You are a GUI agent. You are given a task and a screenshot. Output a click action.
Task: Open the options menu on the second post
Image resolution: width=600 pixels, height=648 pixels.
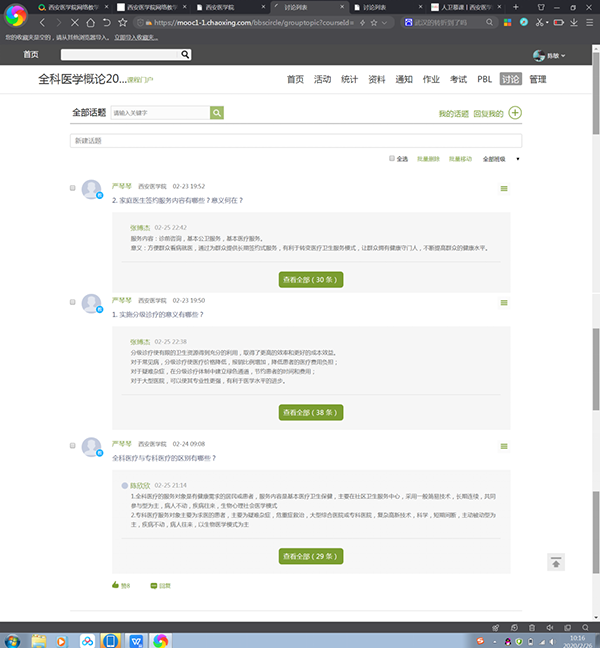pos(503,301)
